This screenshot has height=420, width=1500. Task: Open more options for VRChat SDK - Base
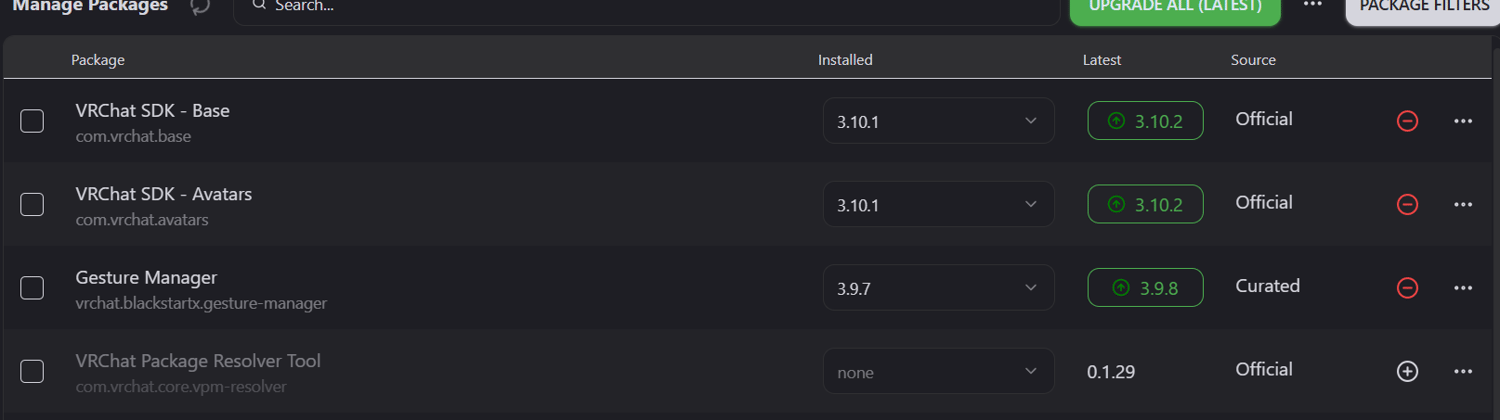(x=1463, y=121)
